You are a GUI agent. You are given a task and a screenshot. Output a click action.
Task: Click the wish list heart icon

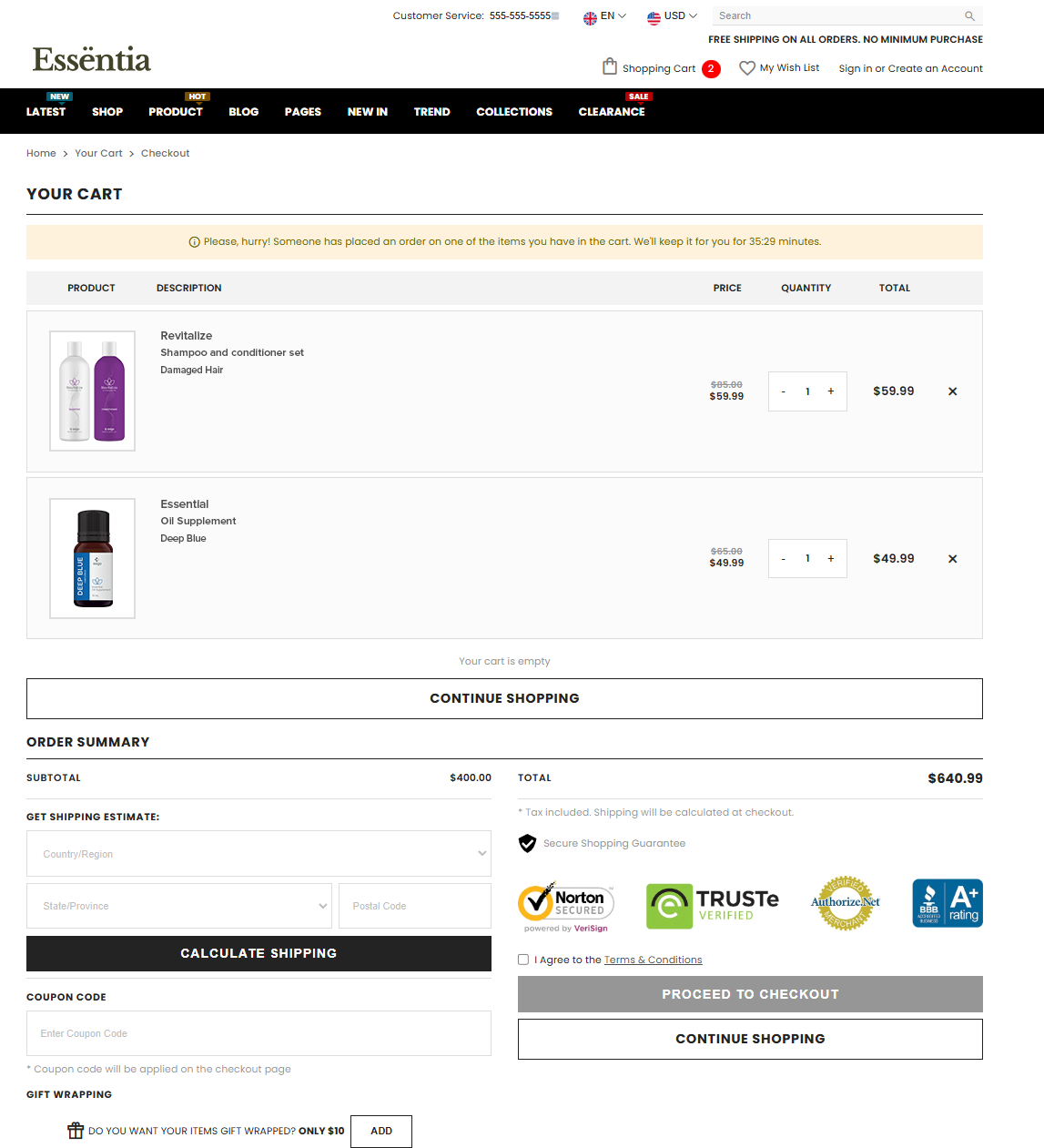tap(746, 68)
